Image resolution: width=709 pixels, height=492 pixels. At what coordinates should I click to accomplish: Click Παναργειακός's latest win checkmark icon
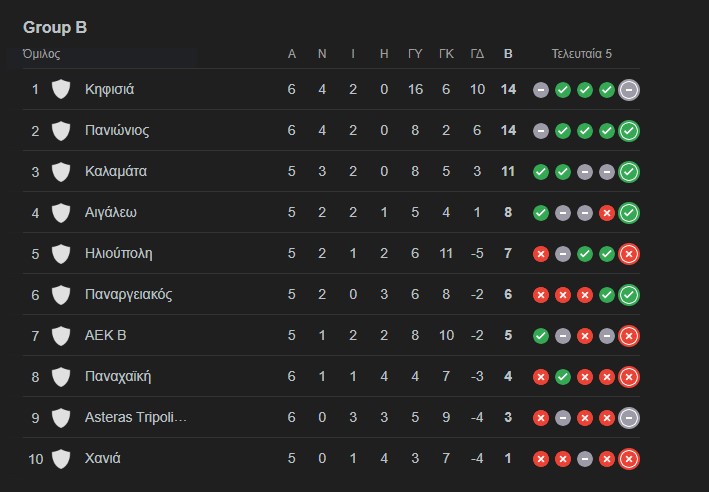pyautogui.click(x=629, y=295)
